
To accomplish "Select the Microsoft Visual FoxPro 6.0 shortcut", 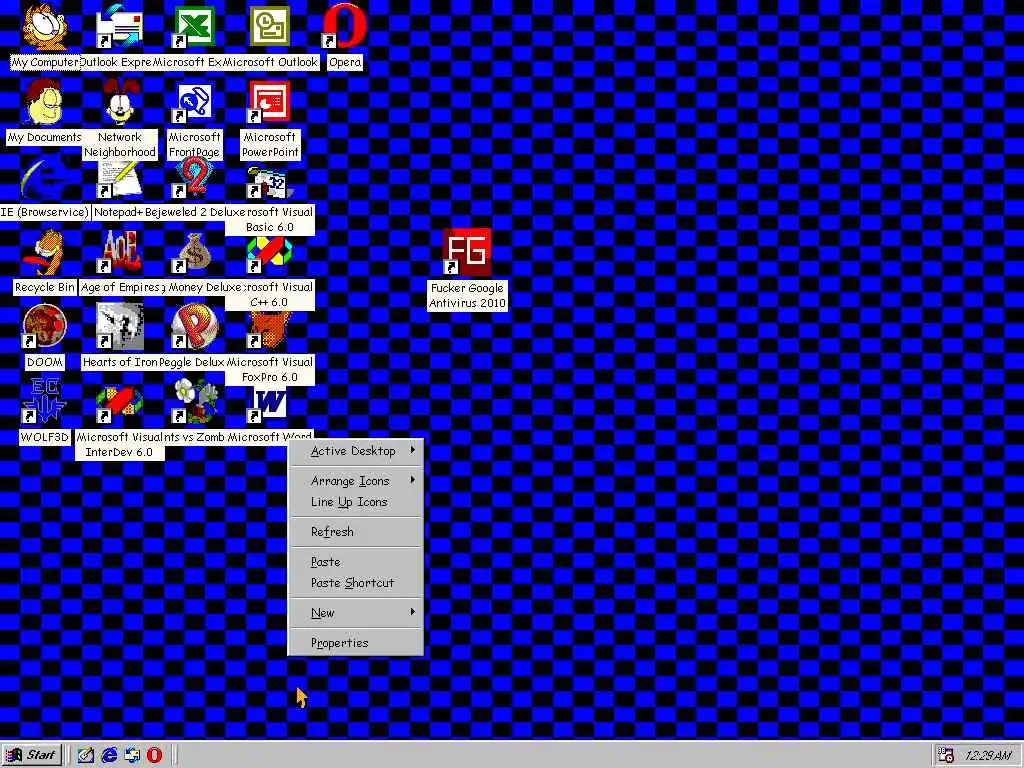I will (269, 329).
